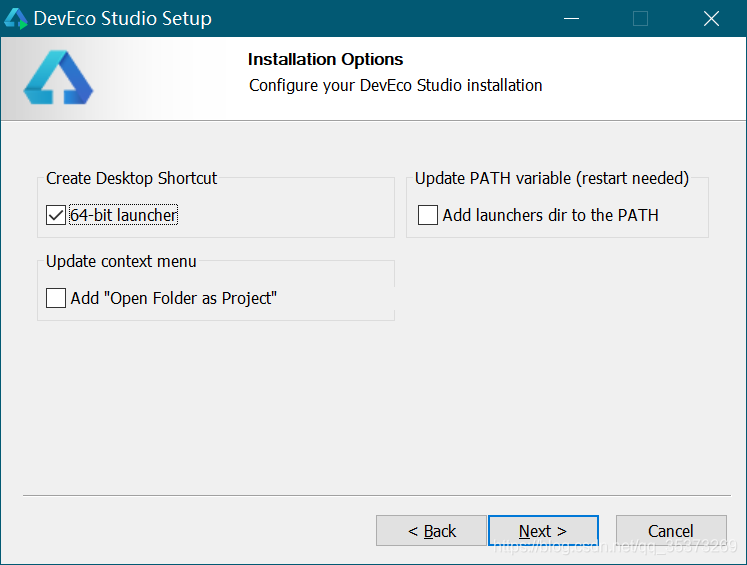Click the DevEco Studio title bar icon
Image resolution: width=747 pixels, height=565 pixels.
click(x=16, y=19)
